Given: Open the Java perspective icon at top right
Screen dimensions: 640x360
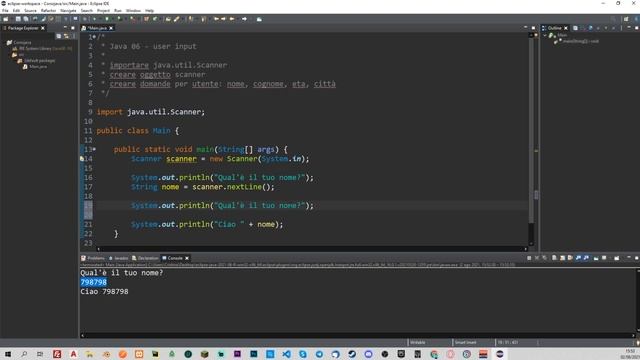Looking at the screenshot, I should pyautogui.click(x=637, y=19).
